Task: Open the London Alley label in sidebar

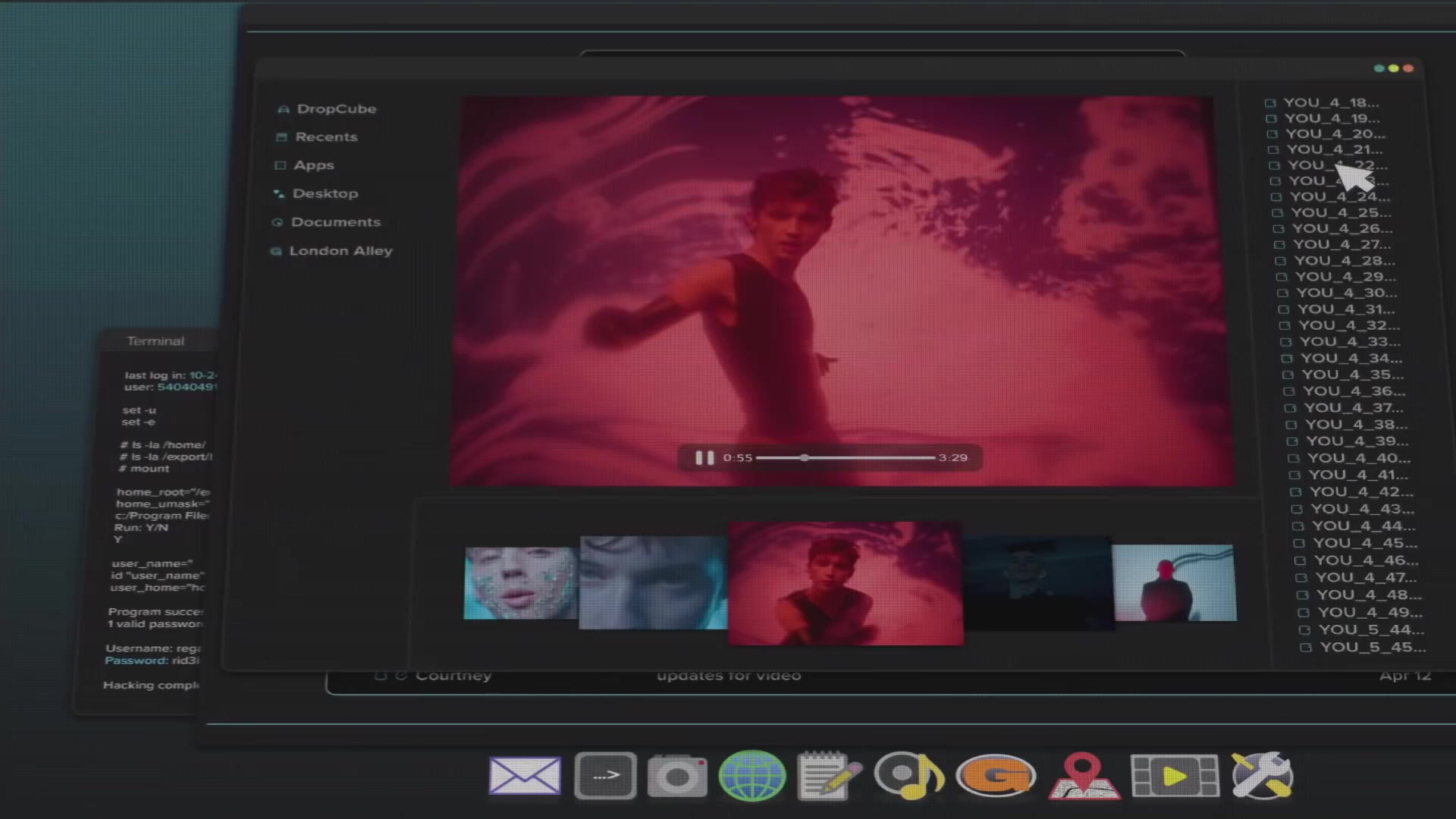Action: [x=341, y=251]
